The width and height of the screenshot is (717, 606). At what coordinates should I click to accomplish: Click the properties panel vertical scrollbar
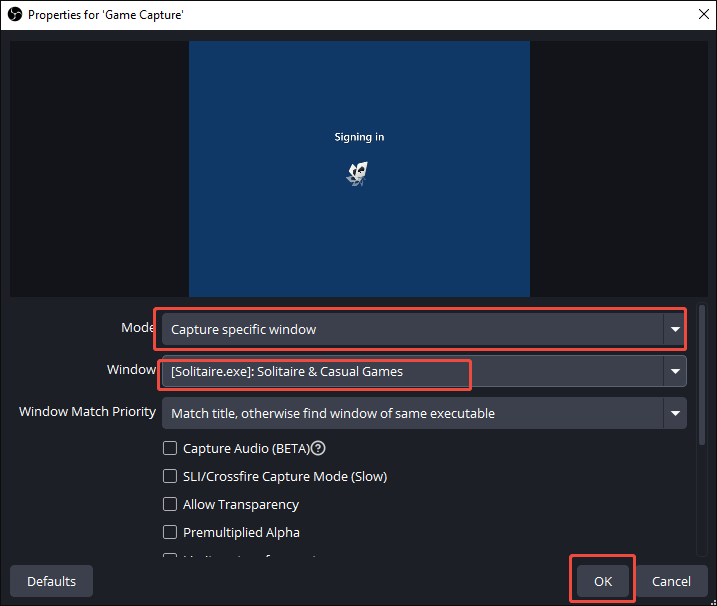click(702, 375)
